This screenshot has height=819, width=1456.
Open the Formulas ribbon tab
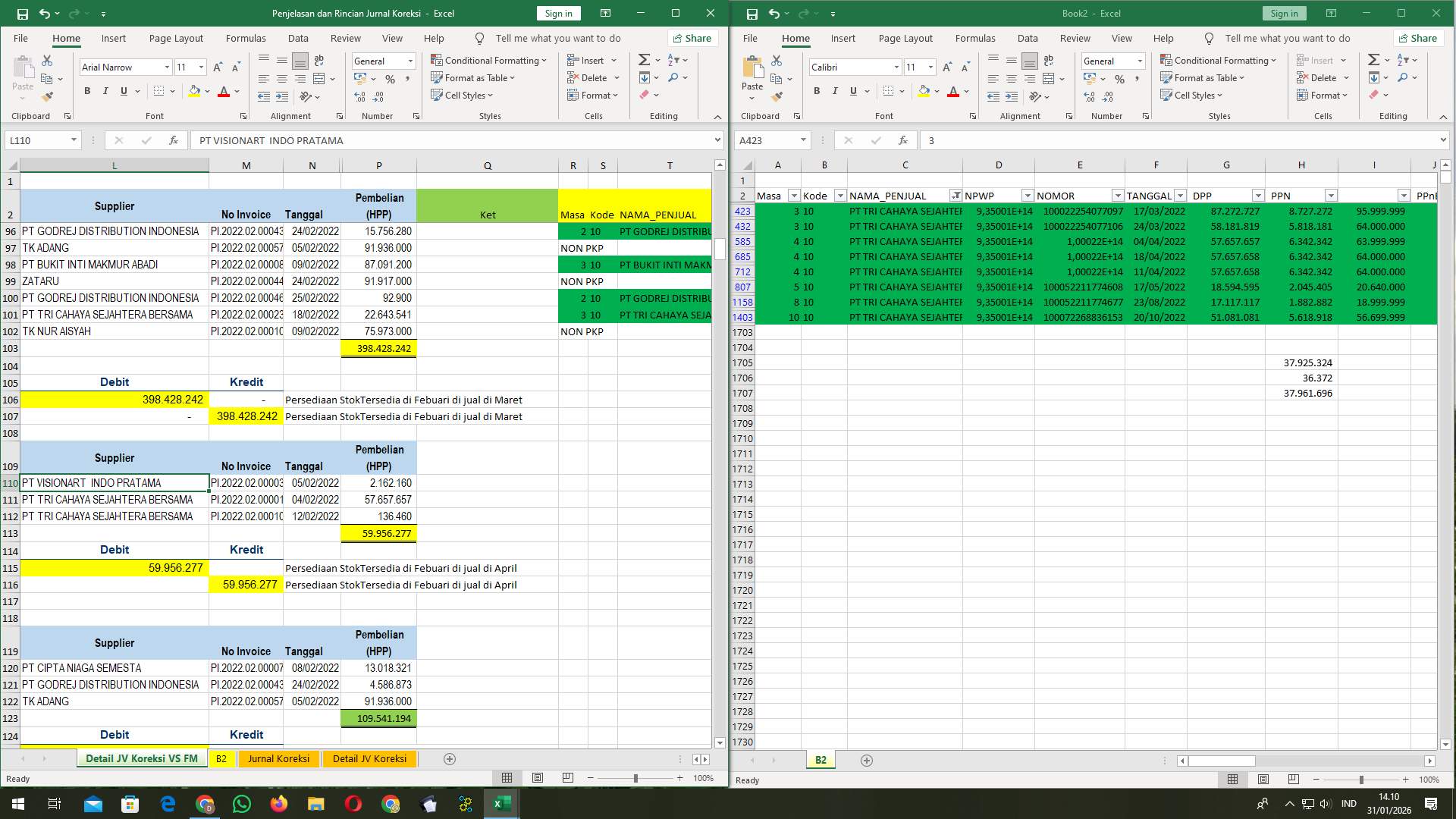click(x=246, y=38)
